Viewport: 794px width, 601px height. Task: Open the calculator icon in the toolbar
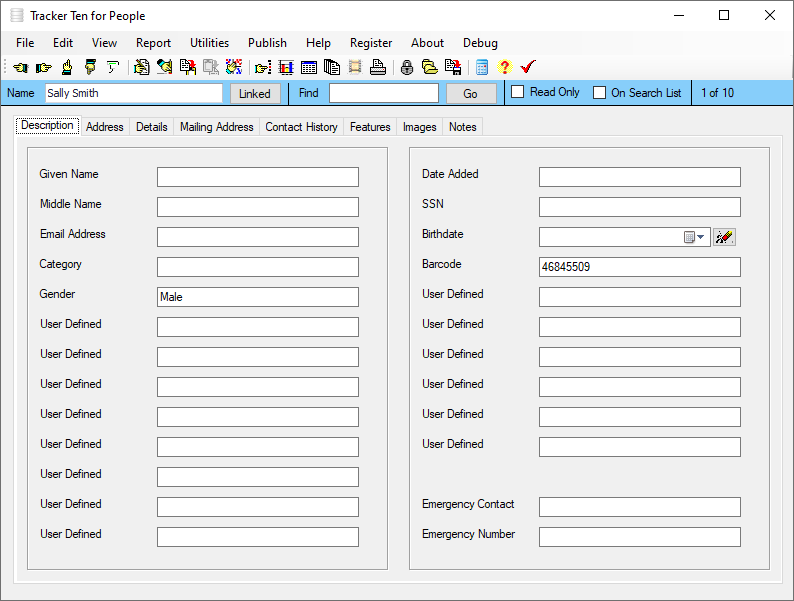tap(482, 68)
